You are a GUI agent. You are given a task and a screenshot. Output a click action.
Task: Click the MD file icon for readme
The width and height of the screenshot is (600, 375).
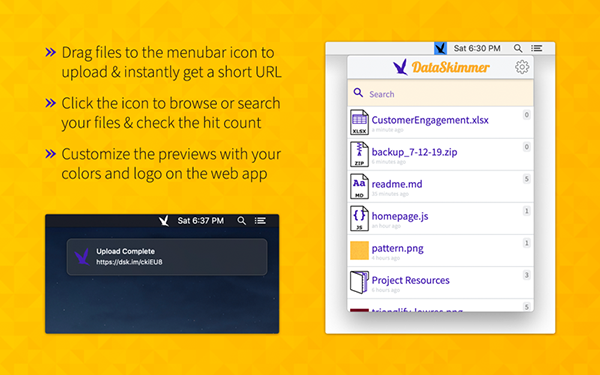[x=359, y=186]
